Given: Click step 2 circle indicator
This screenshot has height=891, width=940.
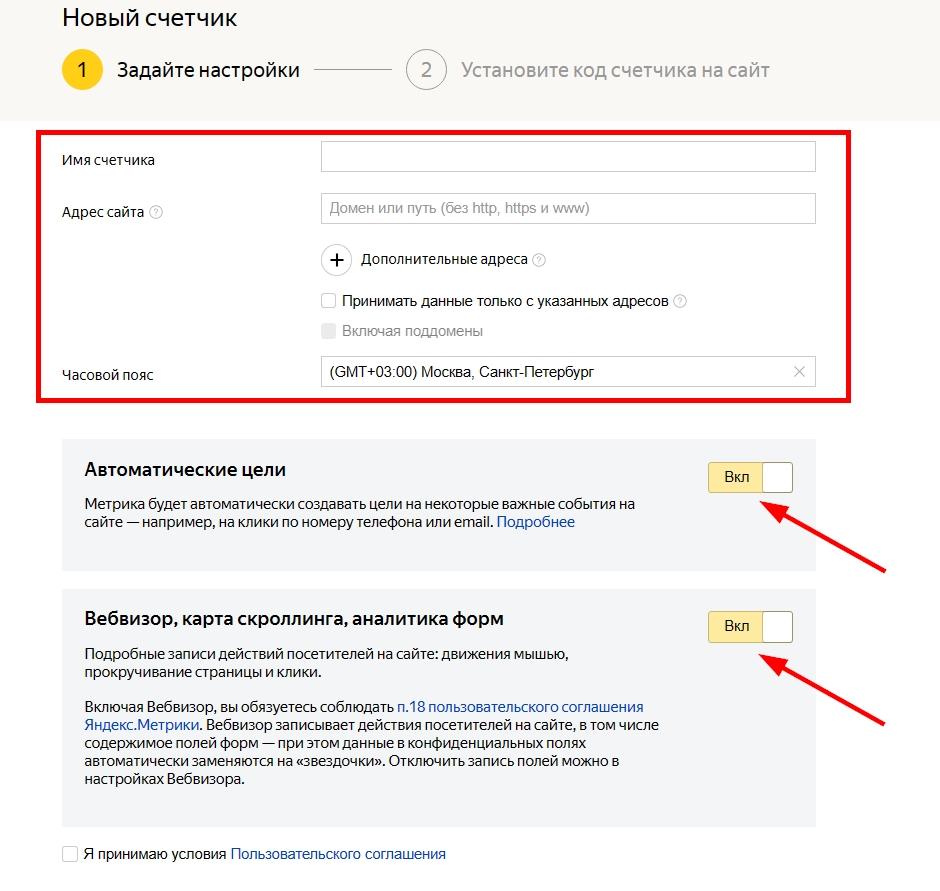Looking at the screenshot, I should point(426,70).
